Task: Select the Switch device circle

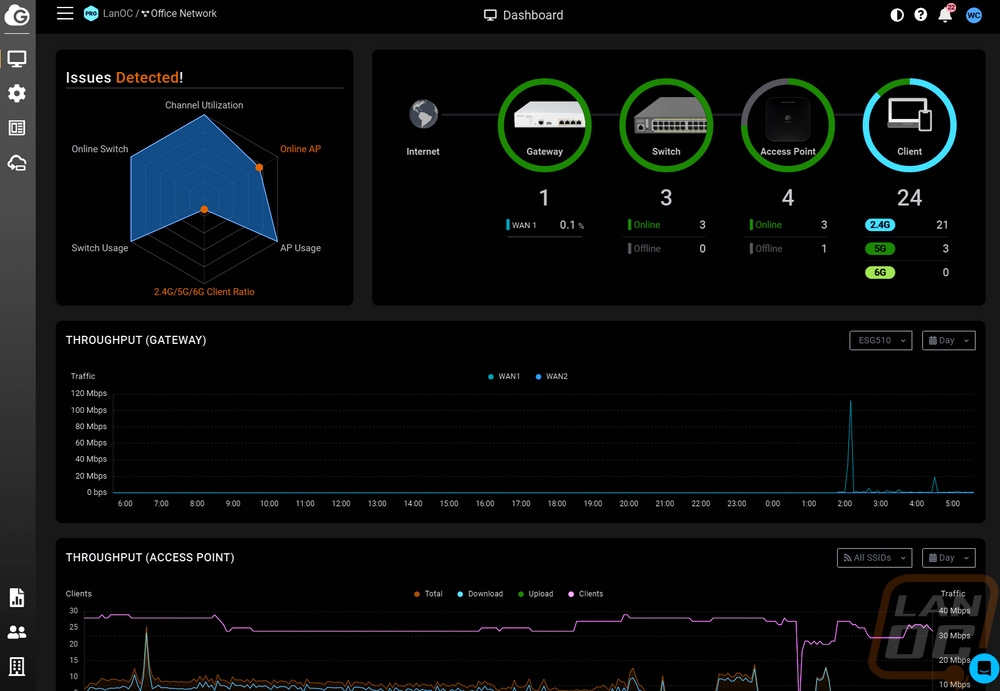Action: tap(666, 125)
